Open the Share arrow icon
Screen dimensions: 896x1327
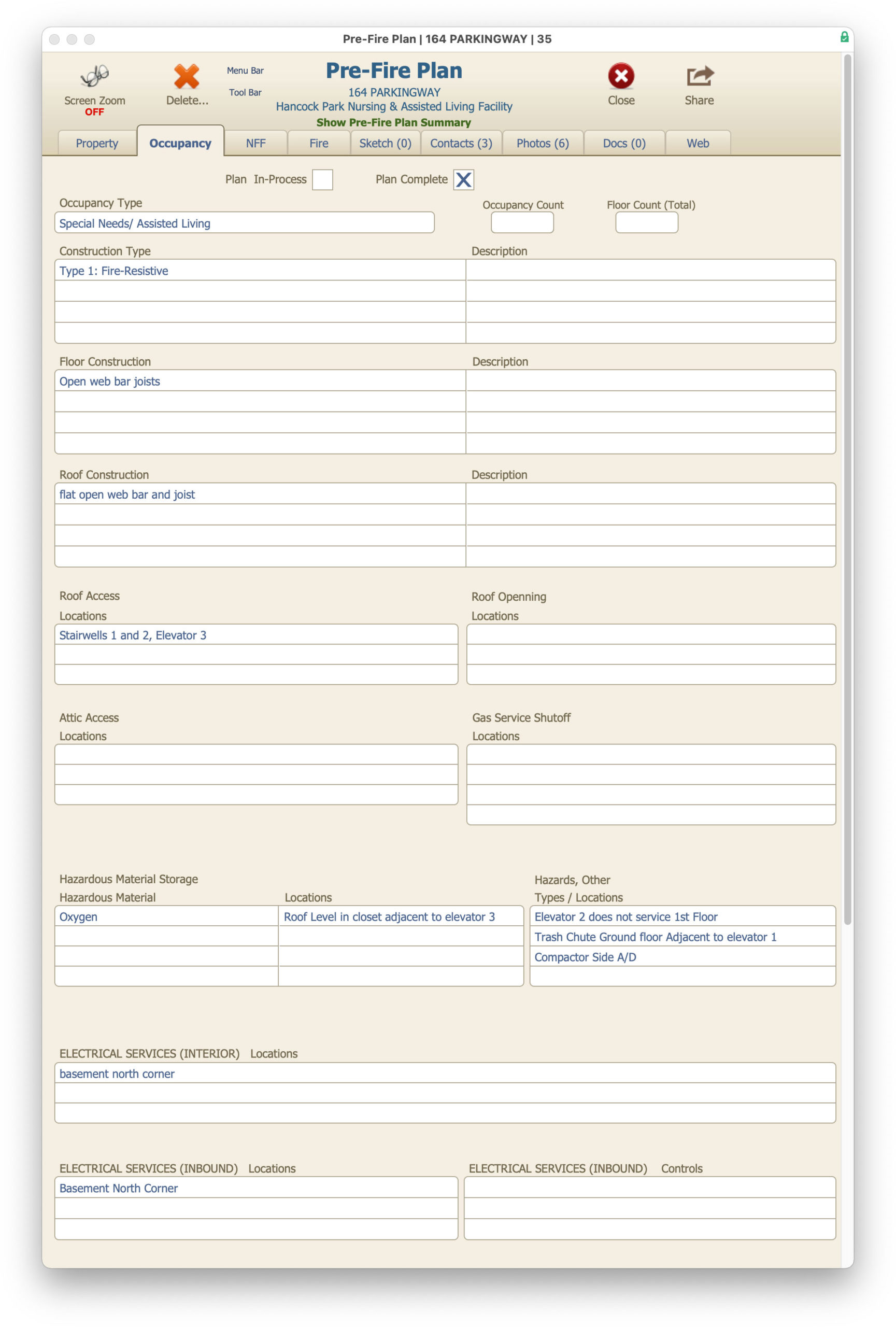(700, 76)
